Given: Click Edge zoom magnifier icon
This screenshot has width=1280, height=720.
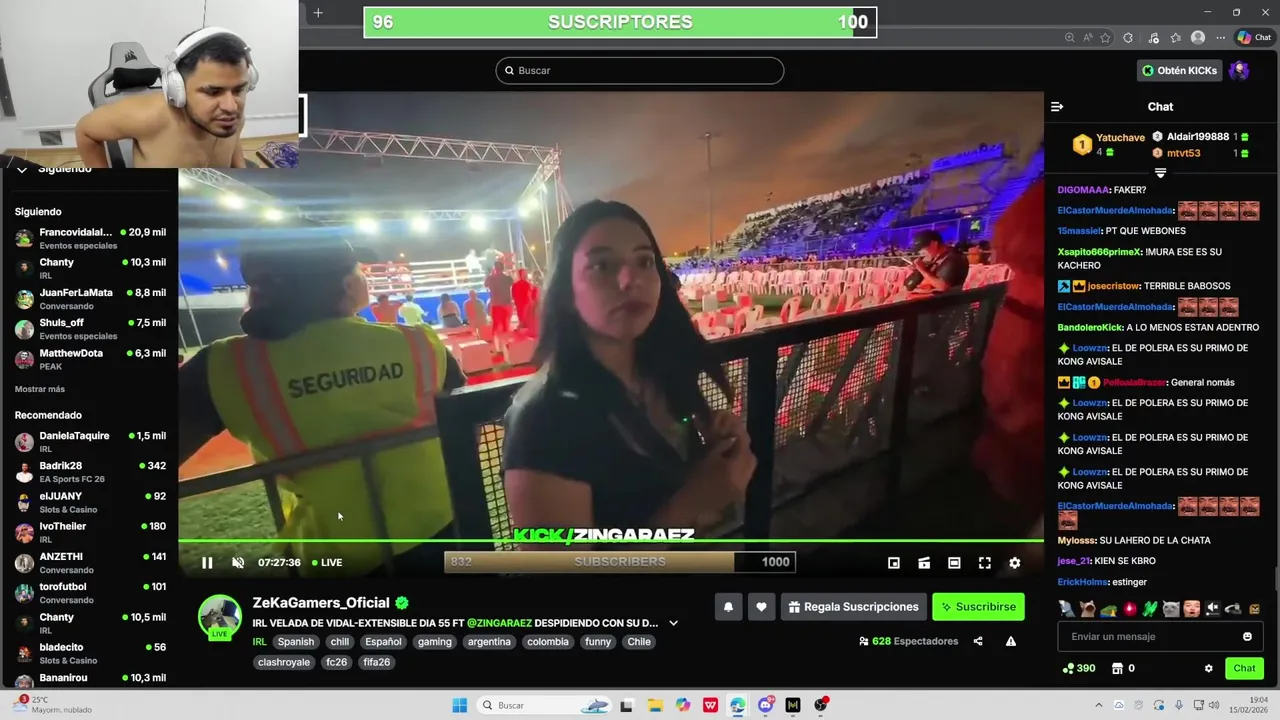Looking at the screenshot, I should point(1070,38).
